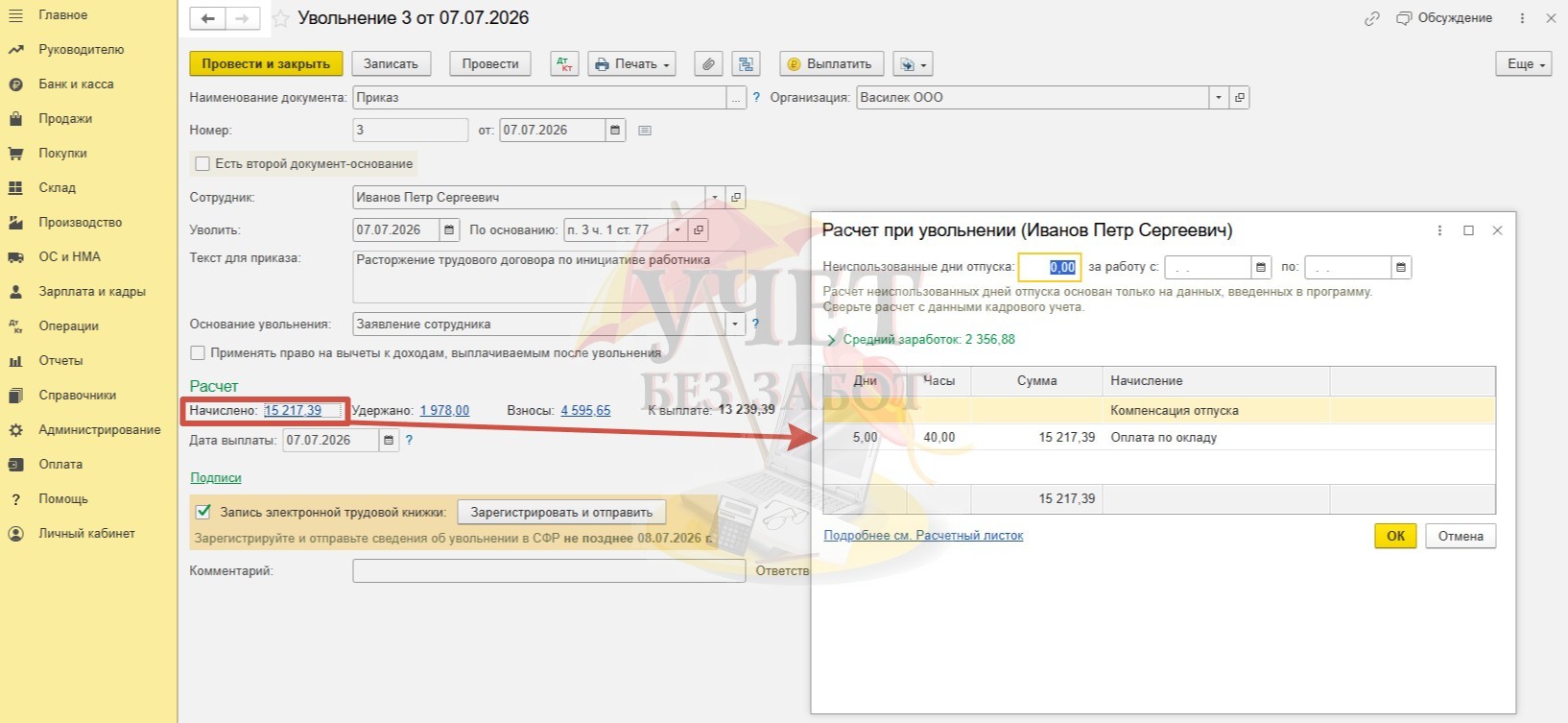Click the back arrow navigation button
The height and width of the screenshot is (723, 1568).
click(208, 18)
